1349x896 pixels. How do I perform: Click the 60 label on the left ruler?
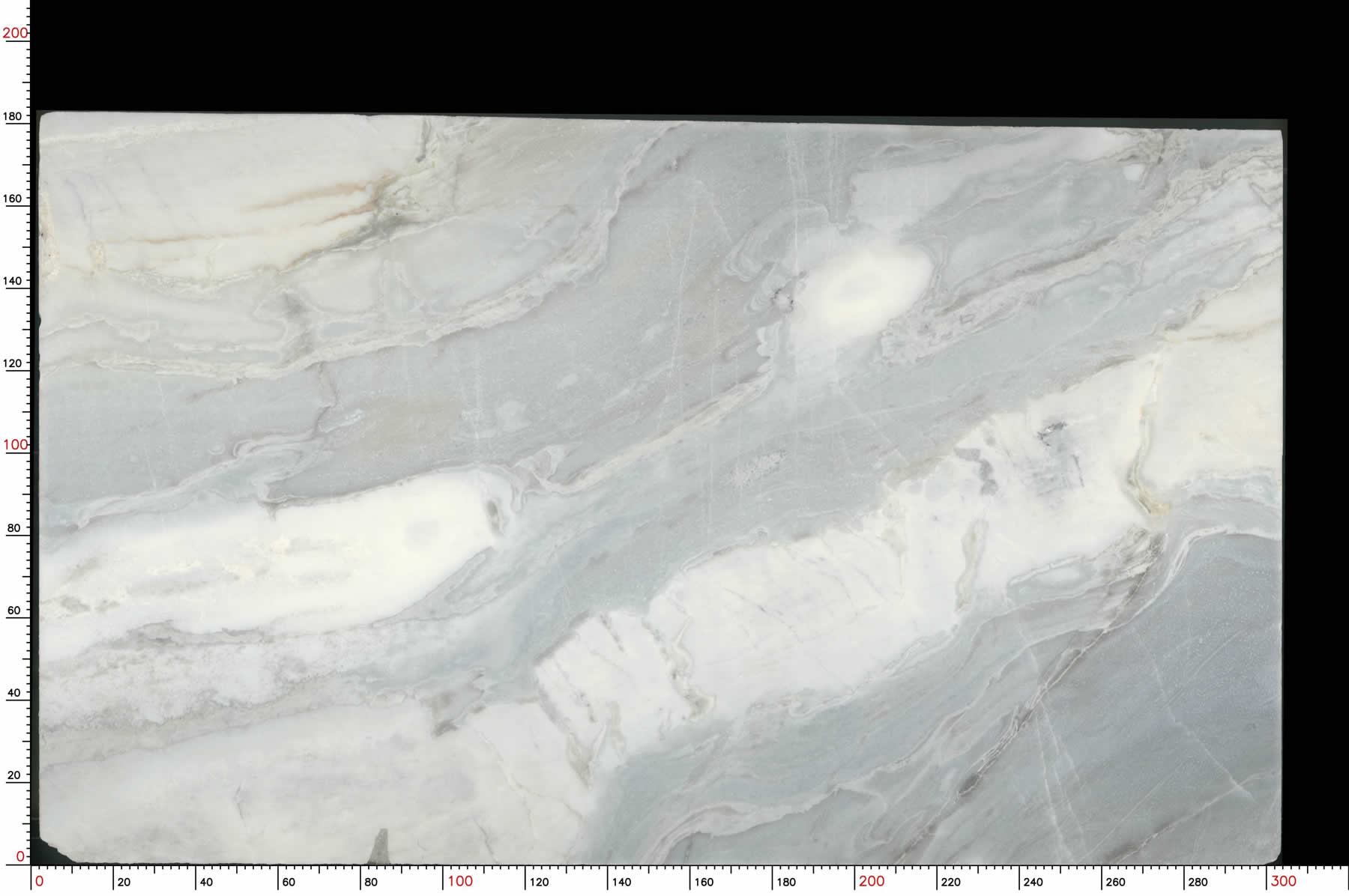pos(13,611)
